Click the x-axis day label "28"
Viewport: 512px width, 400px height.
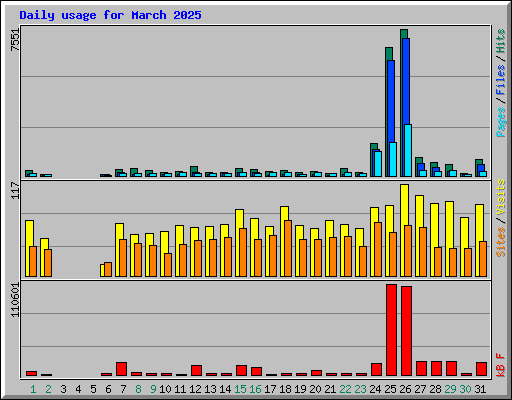click(x=435, y=389)
